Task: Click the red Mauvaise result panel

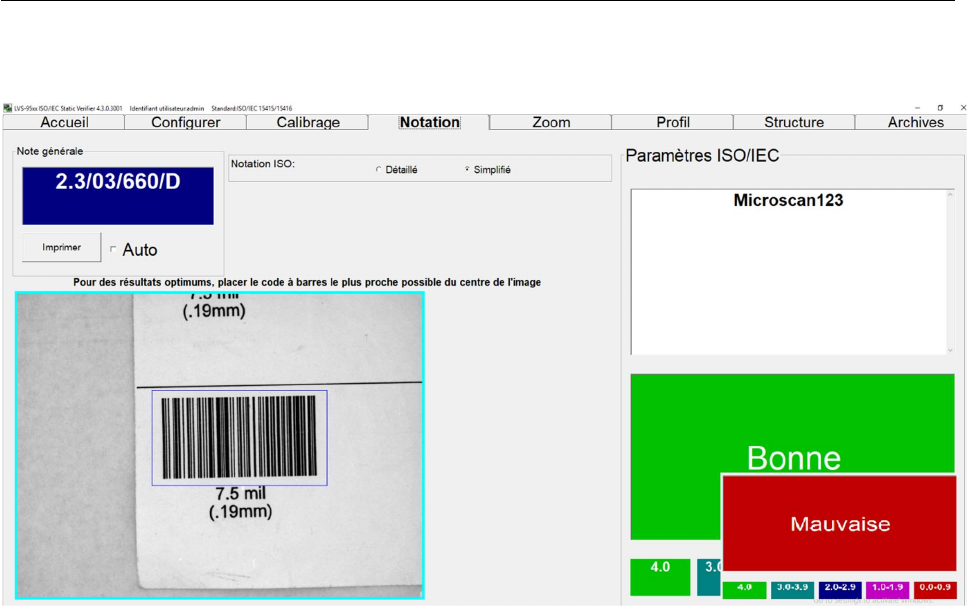Action: pyautogui.click(x=839, y=523)
